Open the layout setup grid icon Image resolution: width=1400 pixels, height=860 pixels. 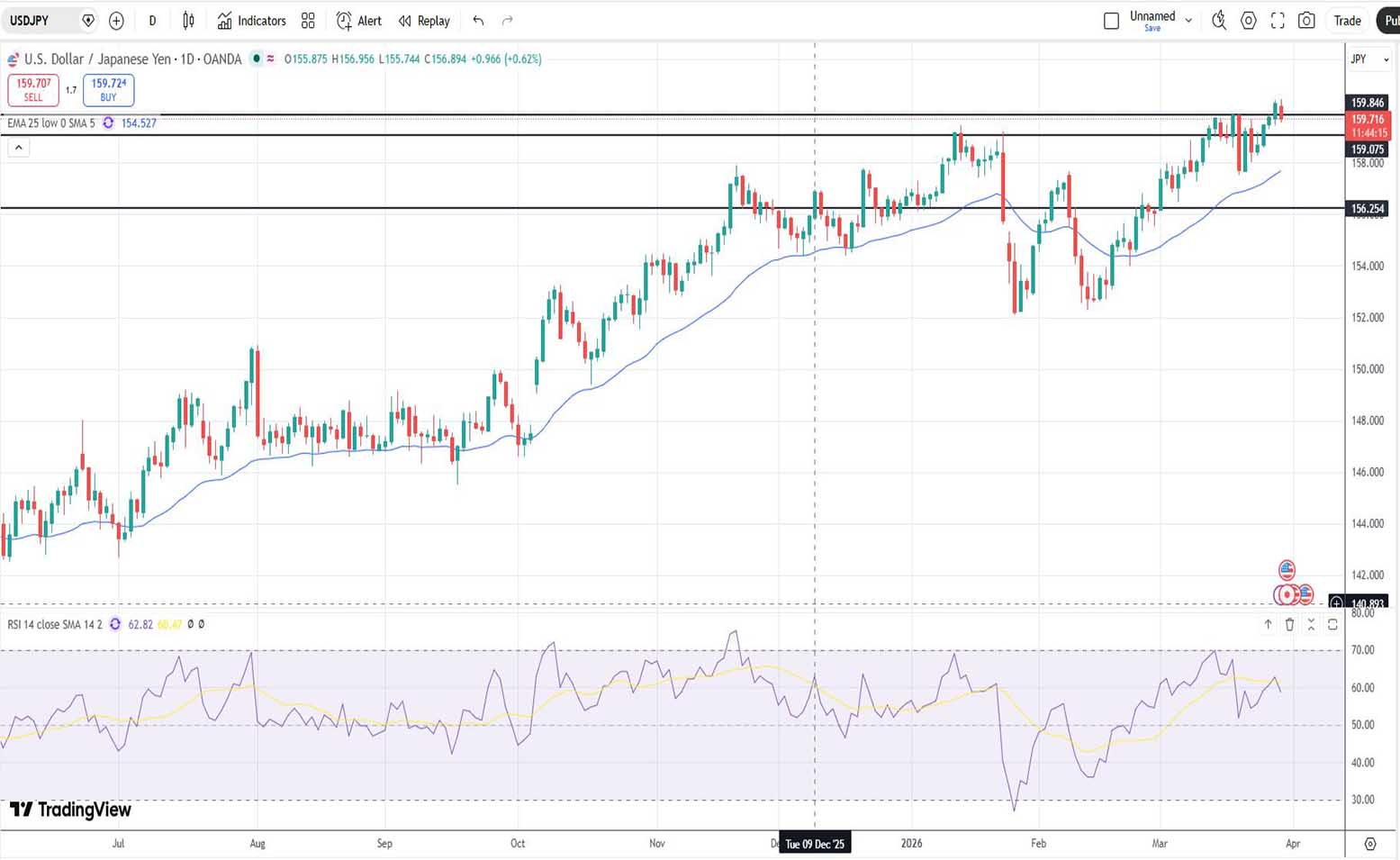308,21
